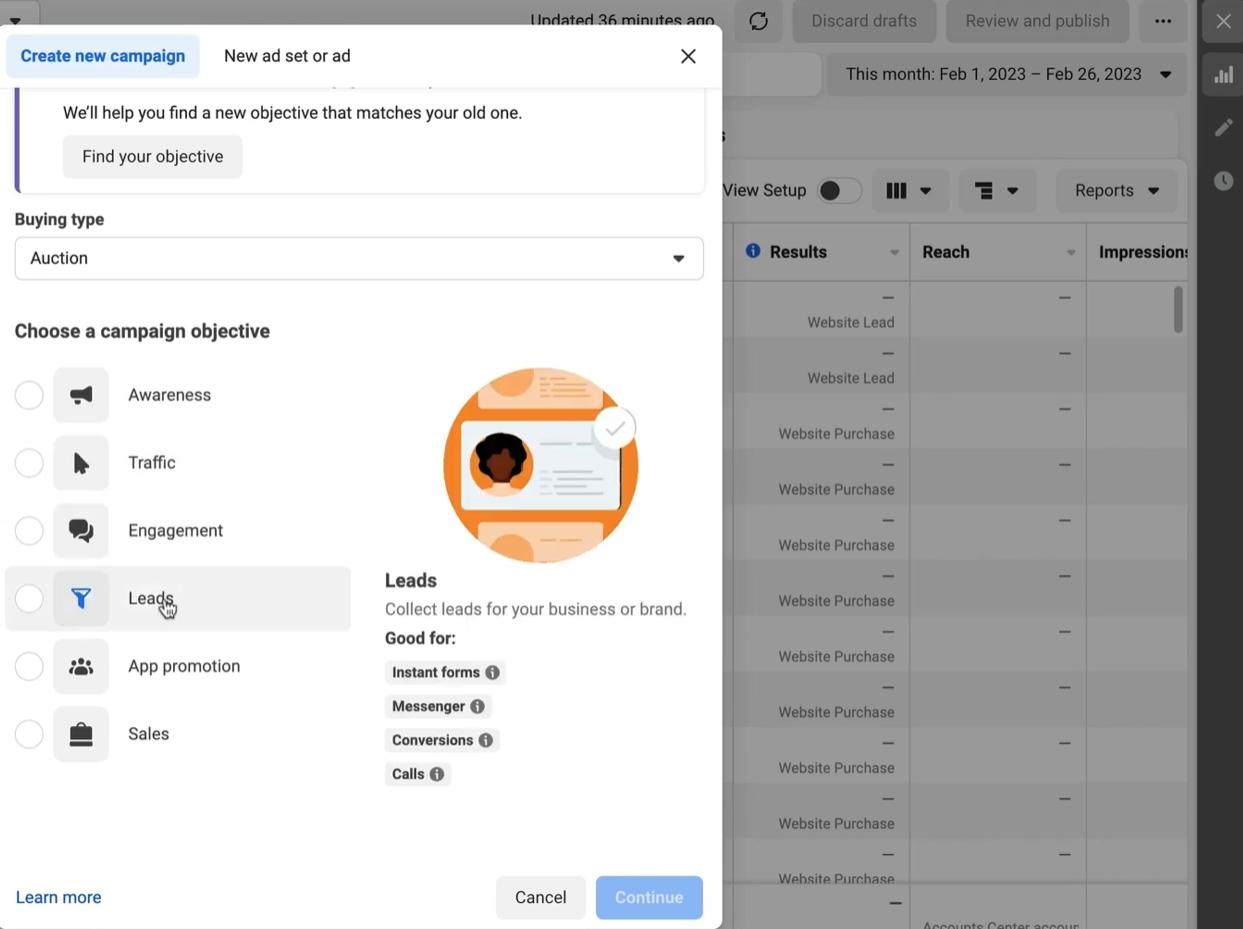Open the Learn more link
The height and width of the screenshot is (929, 1243).
coord(58,897)
